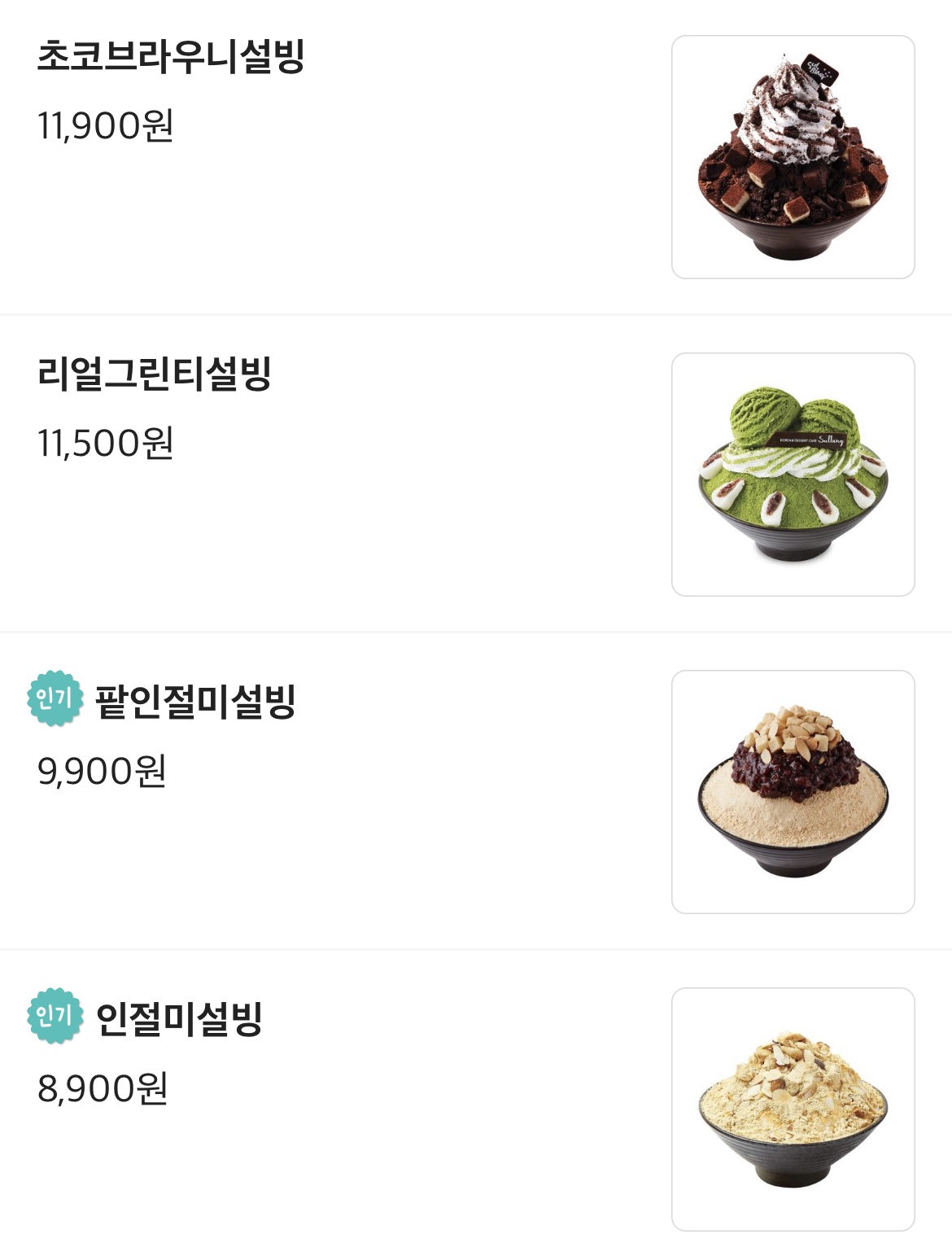Image resolution: width=952 pixels, height=1256 pixels.
Task: Tap the 인절미설빙 menu title
Action: [x=179, y=1019]
